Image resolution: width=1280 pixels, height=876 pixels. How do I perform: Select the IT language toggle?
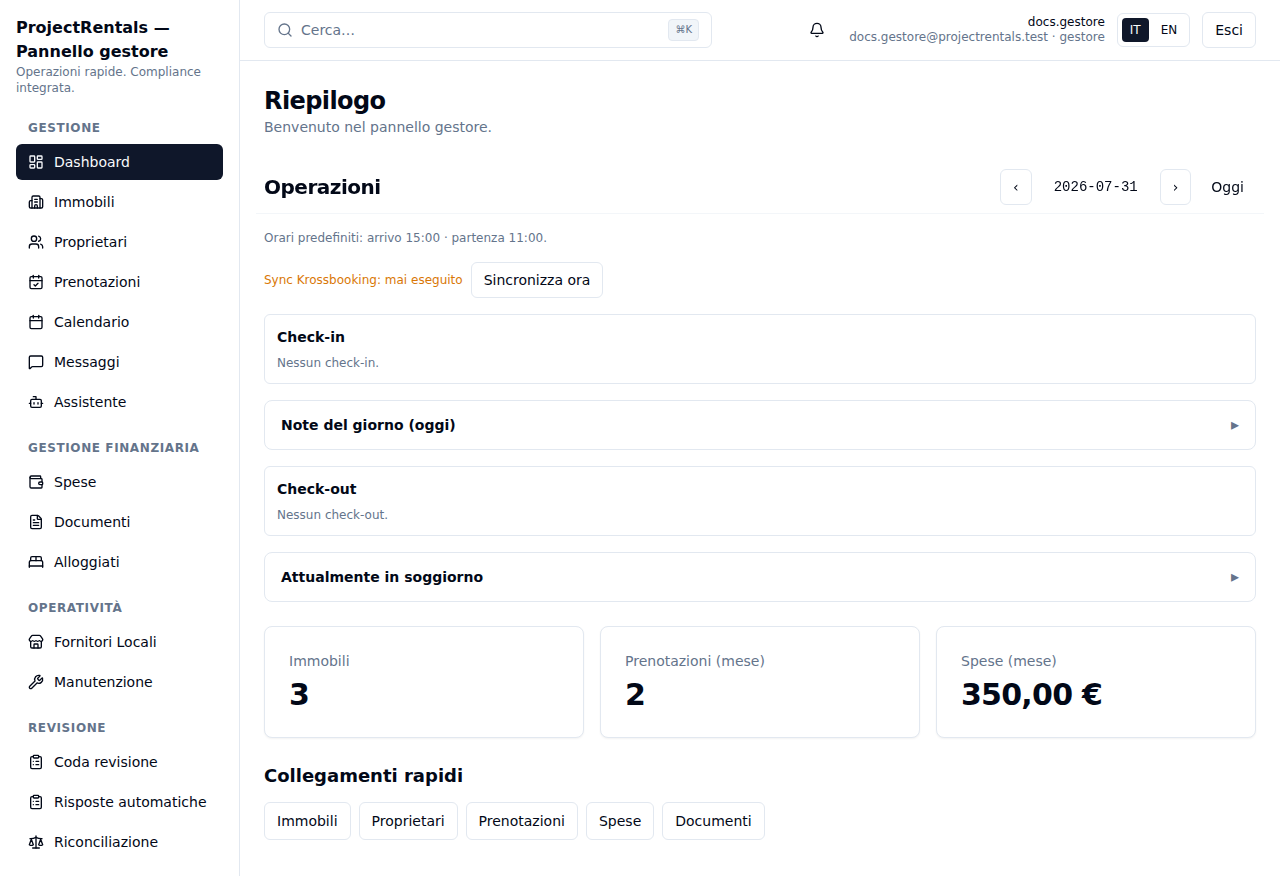[x=1135, y=30]
